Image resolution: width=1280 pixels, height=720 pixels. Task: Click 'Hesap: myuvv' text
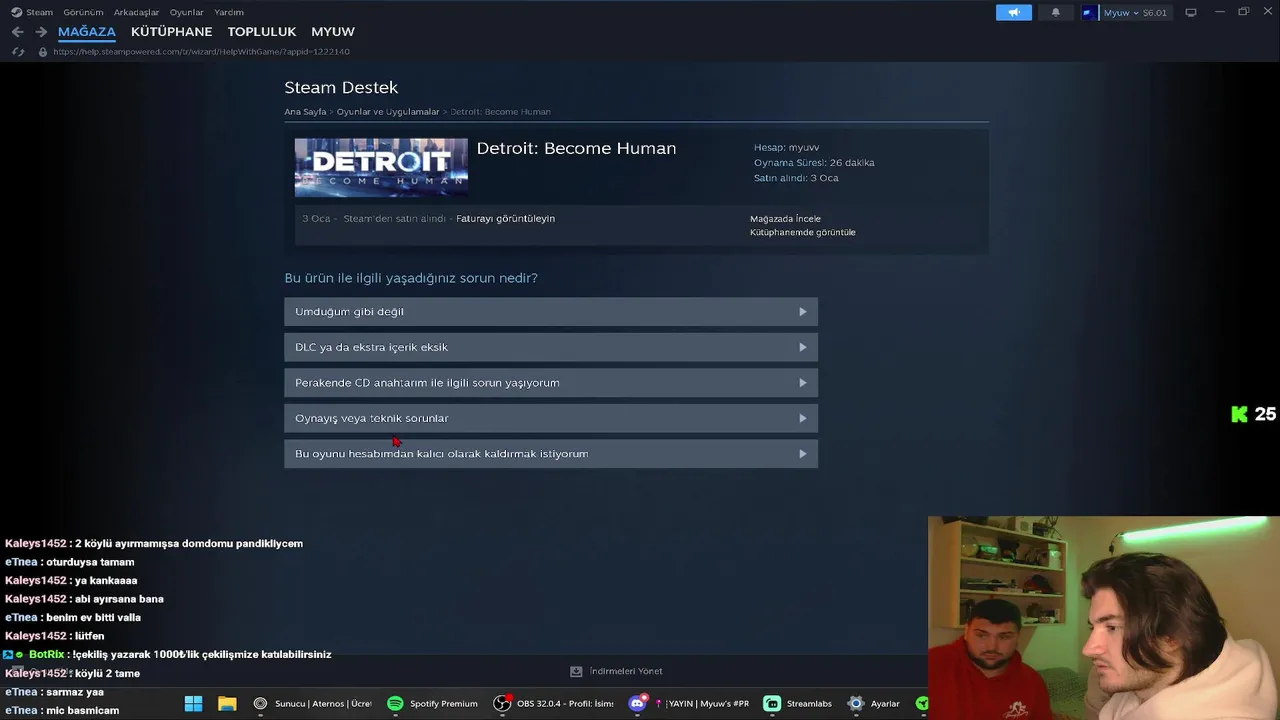(786, 148)
